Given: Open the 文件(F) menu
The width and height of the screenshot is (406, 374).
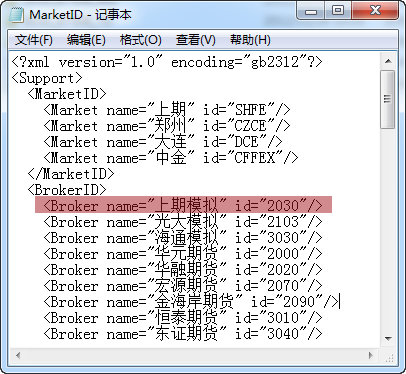Looking at the screenshot, I should coord(33,40).
